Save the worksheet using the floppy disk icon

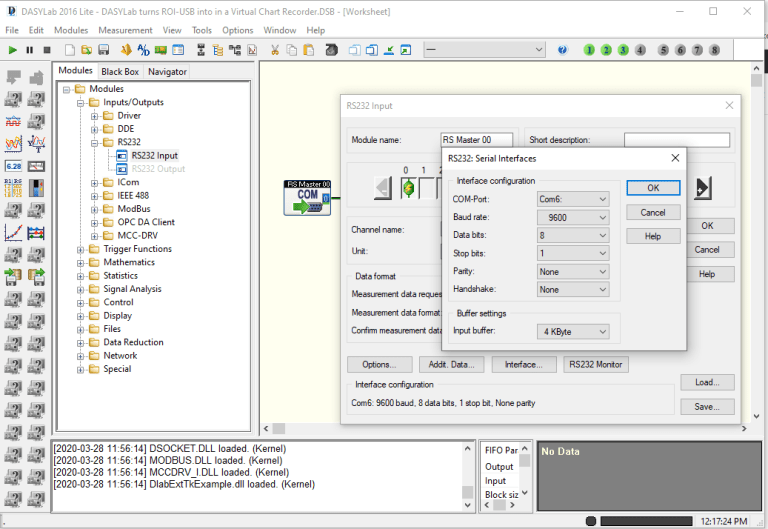(x=103, y=50)
